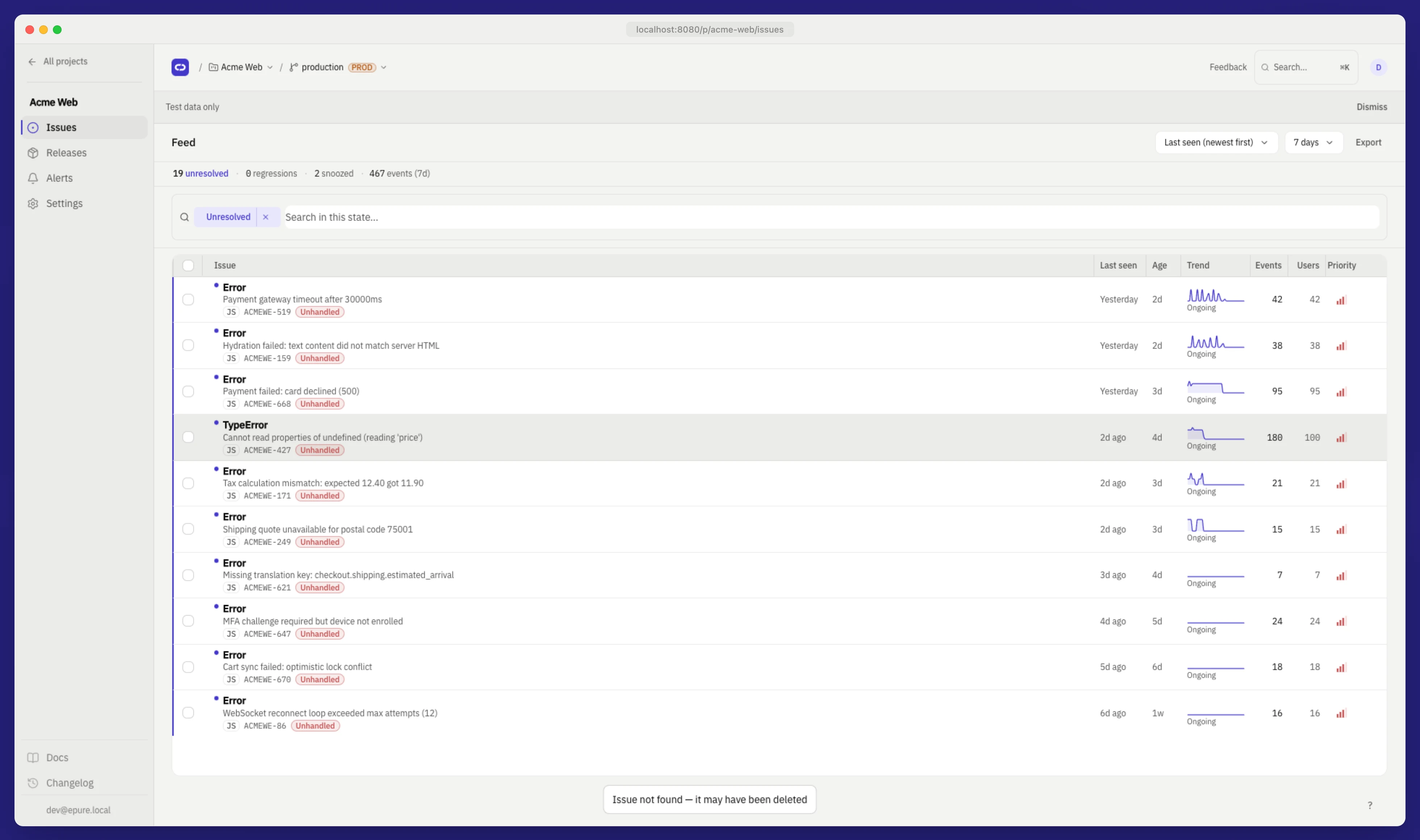Click priority bars icon for ACMEWE-519
The image size is (1420, 840).
point(1341,300)
